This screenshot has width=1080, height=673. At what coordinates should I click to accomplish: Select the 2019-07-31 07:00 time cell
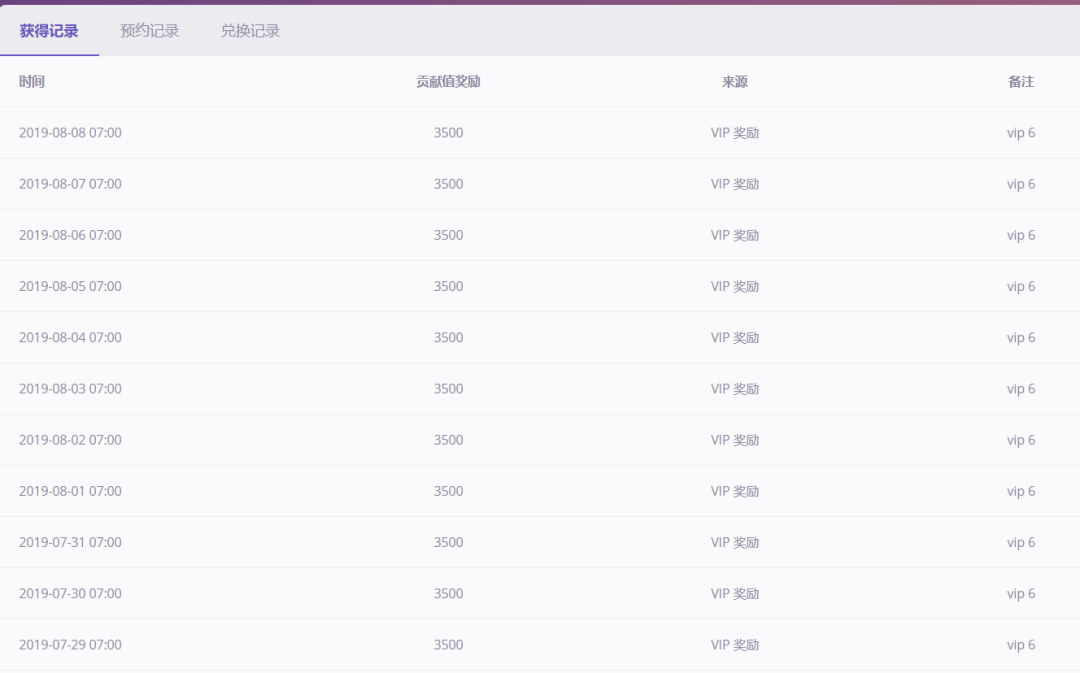pyautogui.click(x=70, y=542)
